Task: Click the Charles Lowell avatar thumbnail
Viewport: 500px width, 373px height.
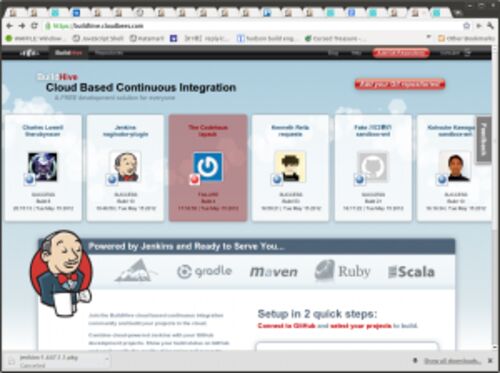Action: click(43, 167)
